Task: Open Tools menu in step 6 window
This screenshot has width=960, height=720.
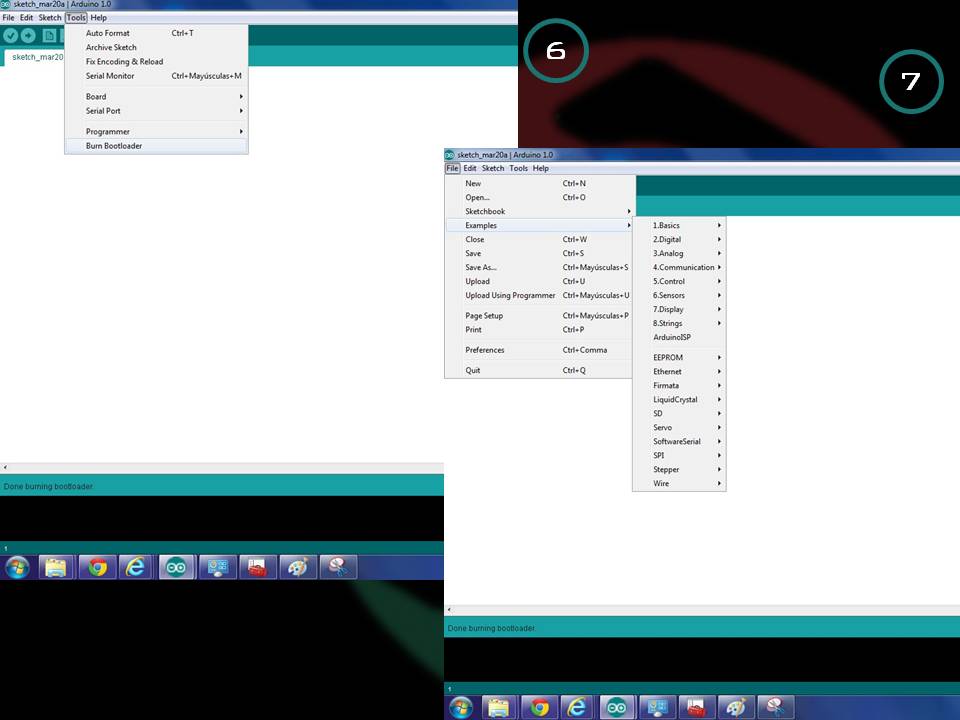Action: click(76, 18)
